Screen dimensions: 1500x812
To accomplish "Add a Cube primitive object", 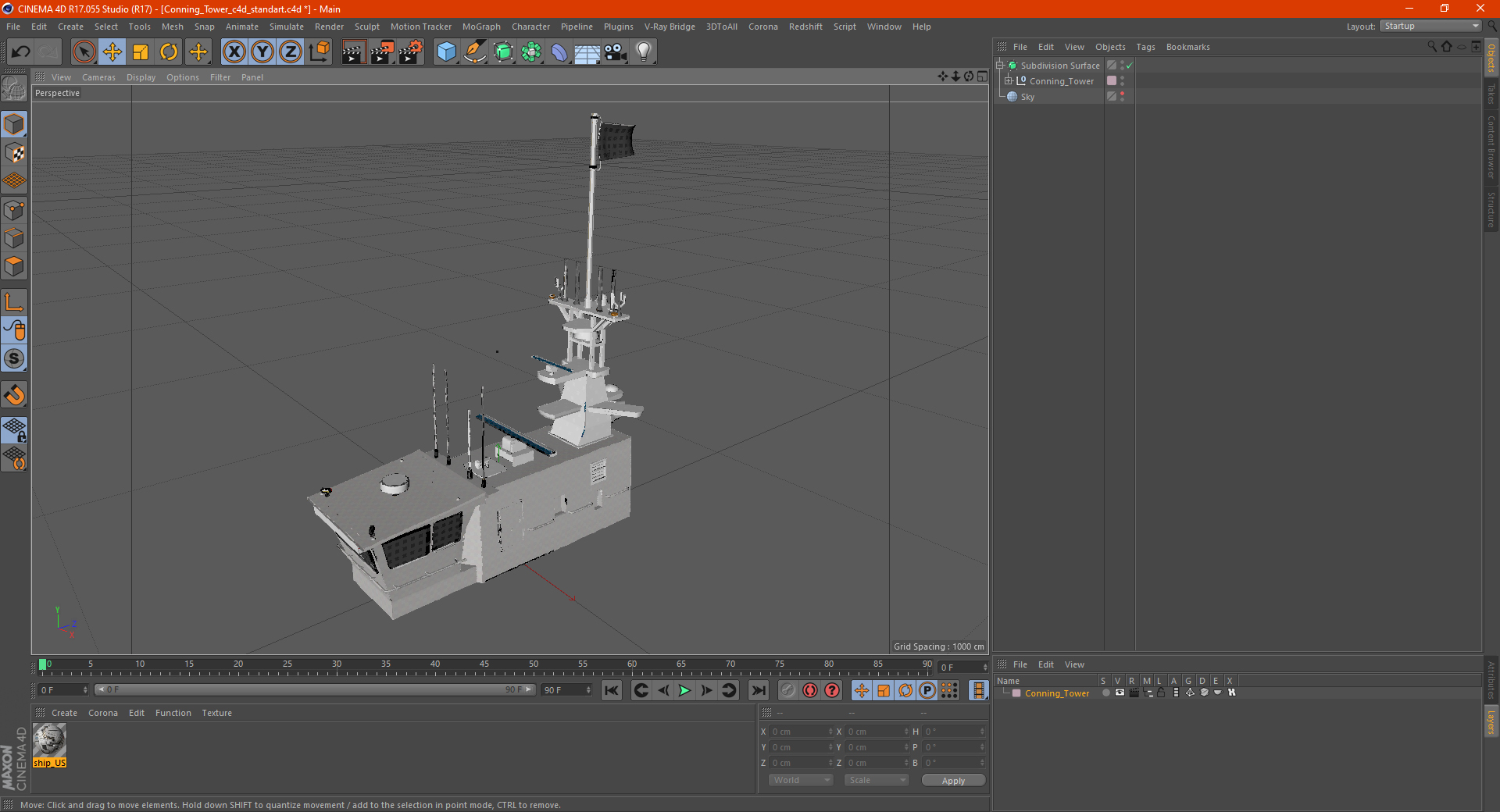I will click(446, 52).
